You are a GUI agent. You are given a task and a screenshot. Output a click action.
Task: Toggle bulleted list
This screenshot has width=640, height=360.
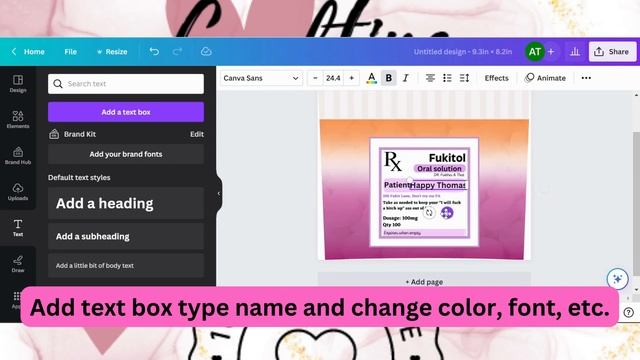447,78
